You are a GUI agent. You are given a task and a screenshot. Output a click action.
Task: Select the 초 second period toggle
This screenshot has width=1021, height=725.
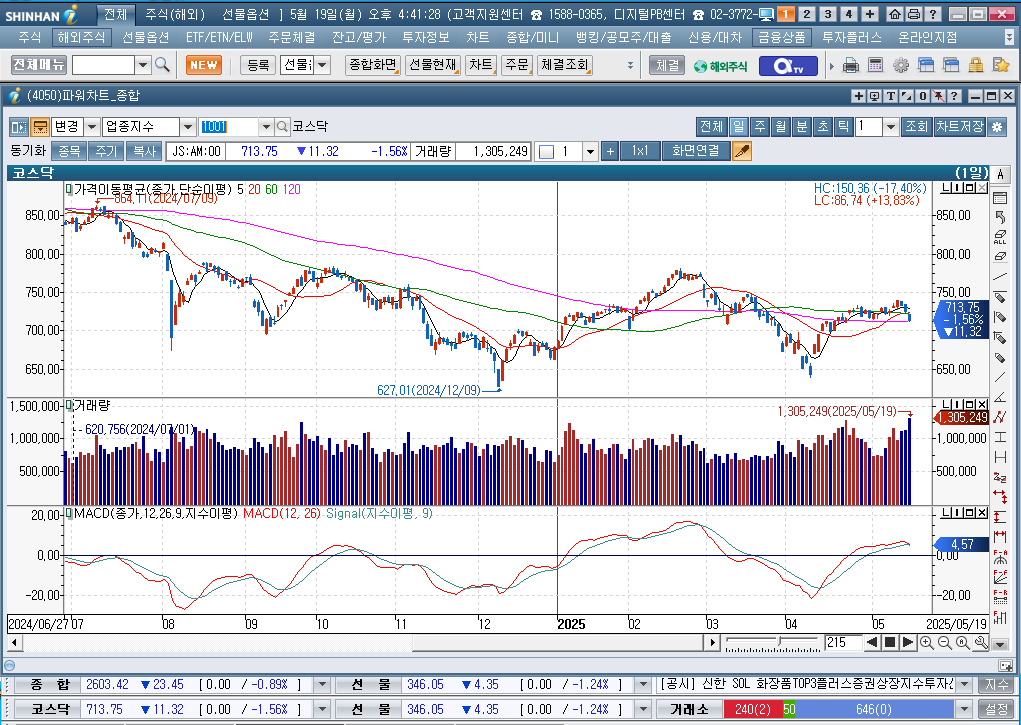(x=822, y=126)
